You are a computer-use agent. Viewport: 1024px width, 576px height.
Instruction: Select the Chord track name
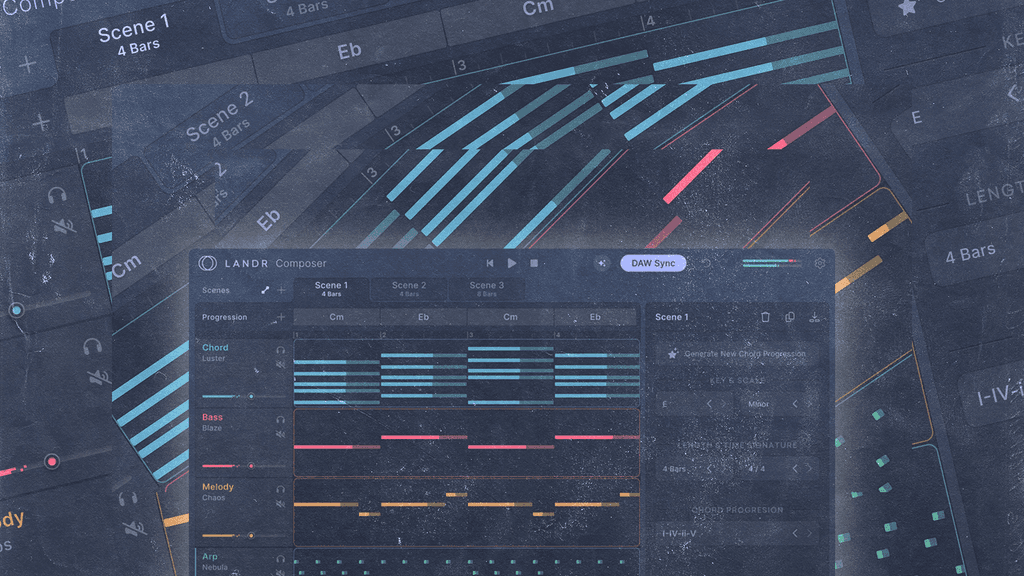click(x=215, y=347)
